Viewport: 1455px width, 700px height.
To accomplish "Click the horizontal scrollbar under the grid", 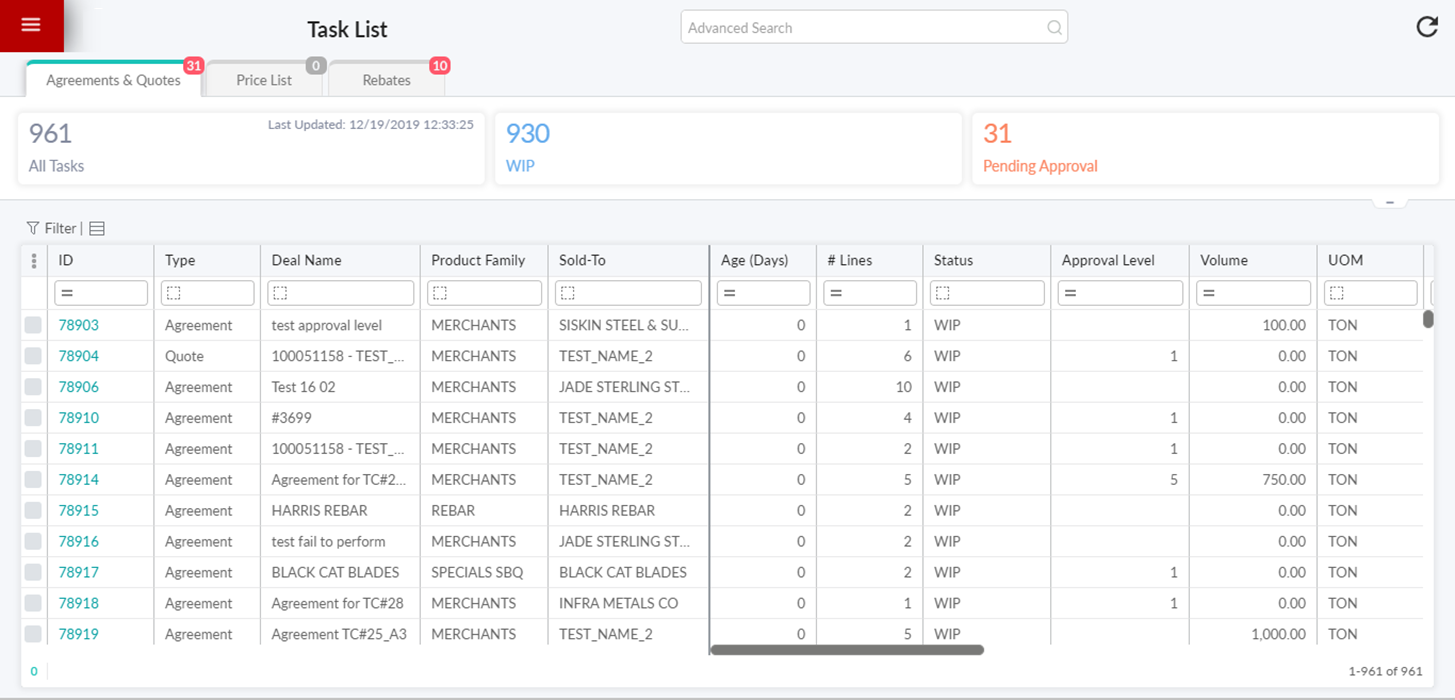I will click(847, 650).
